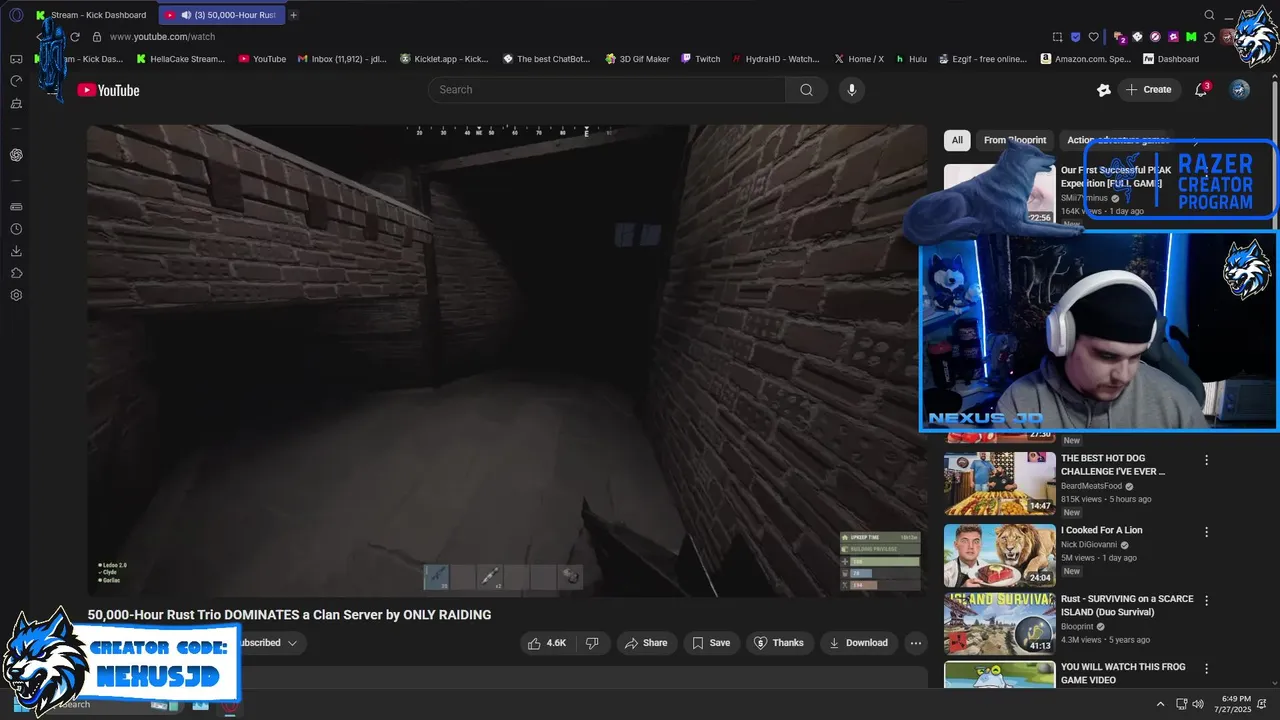Open the HydraHD bookmark

coord(776,59)
